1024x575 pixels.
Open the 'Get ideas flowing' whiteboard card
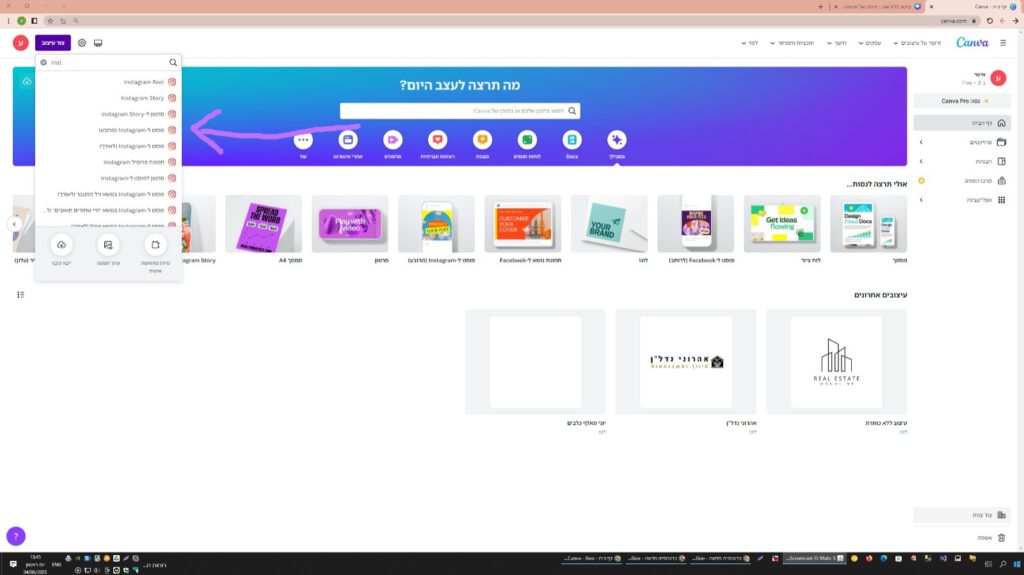coord(782,223)
